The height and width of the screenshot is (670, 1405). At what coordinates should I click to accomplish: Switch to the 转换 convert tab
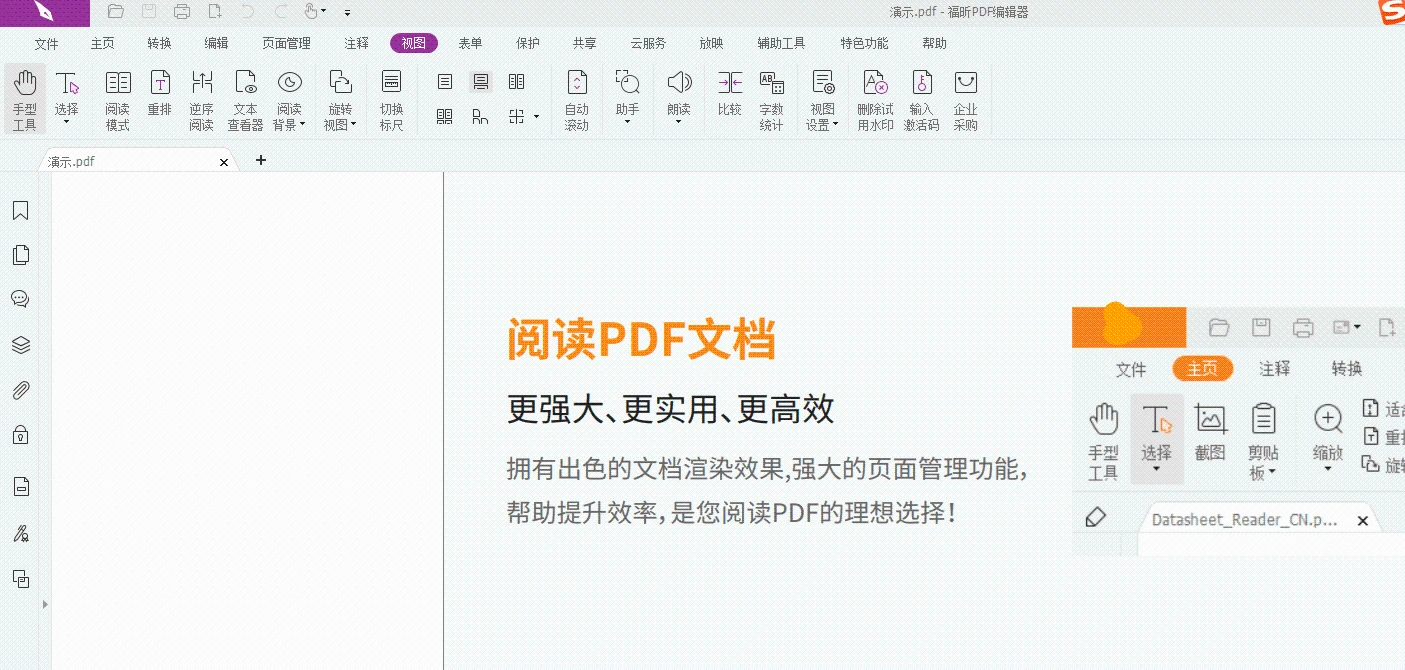coord(159,44)
